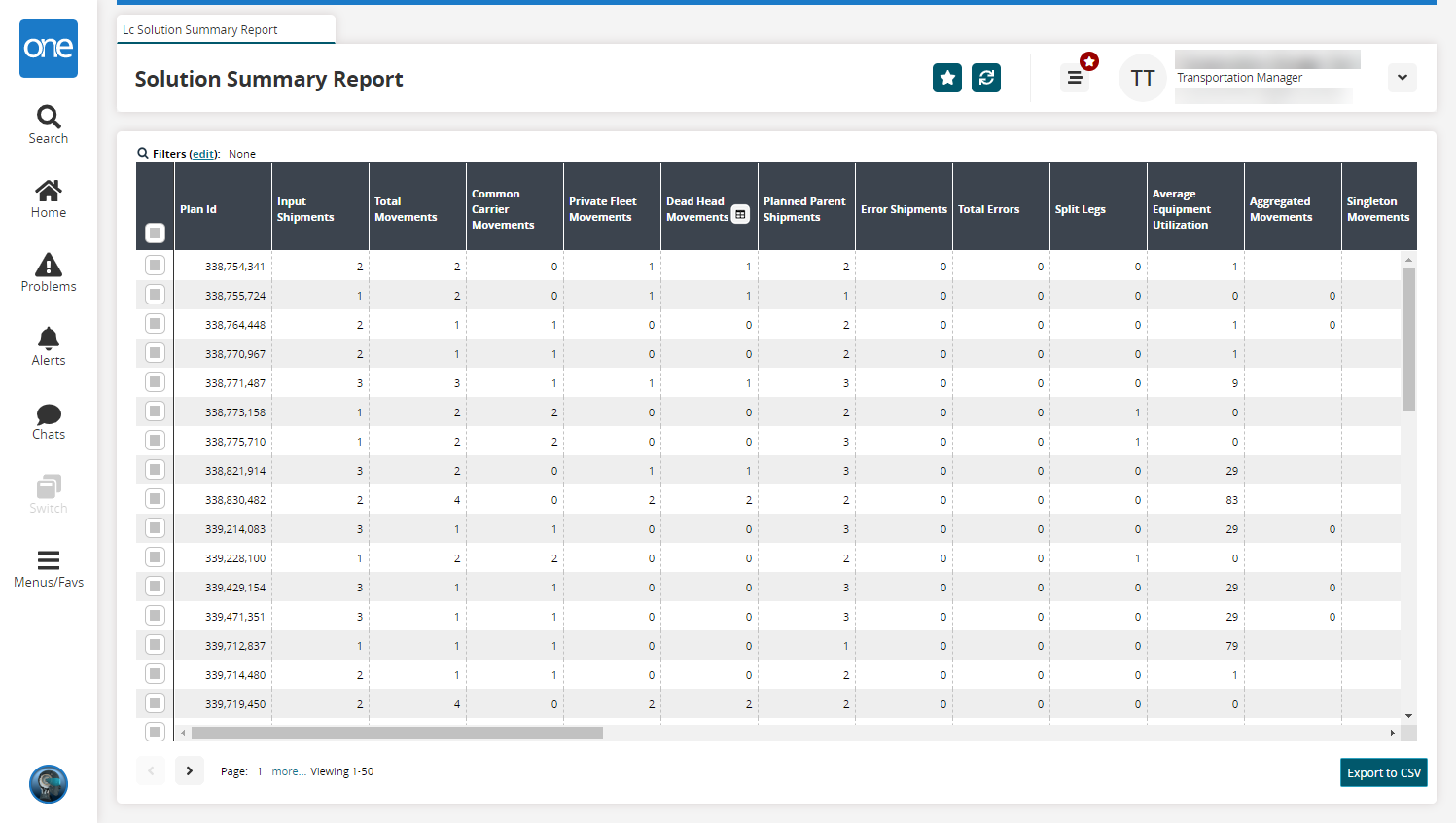Click the Dead Head Movements column icon
Viewport: 1456px width, 823px height.
point(740,214)
